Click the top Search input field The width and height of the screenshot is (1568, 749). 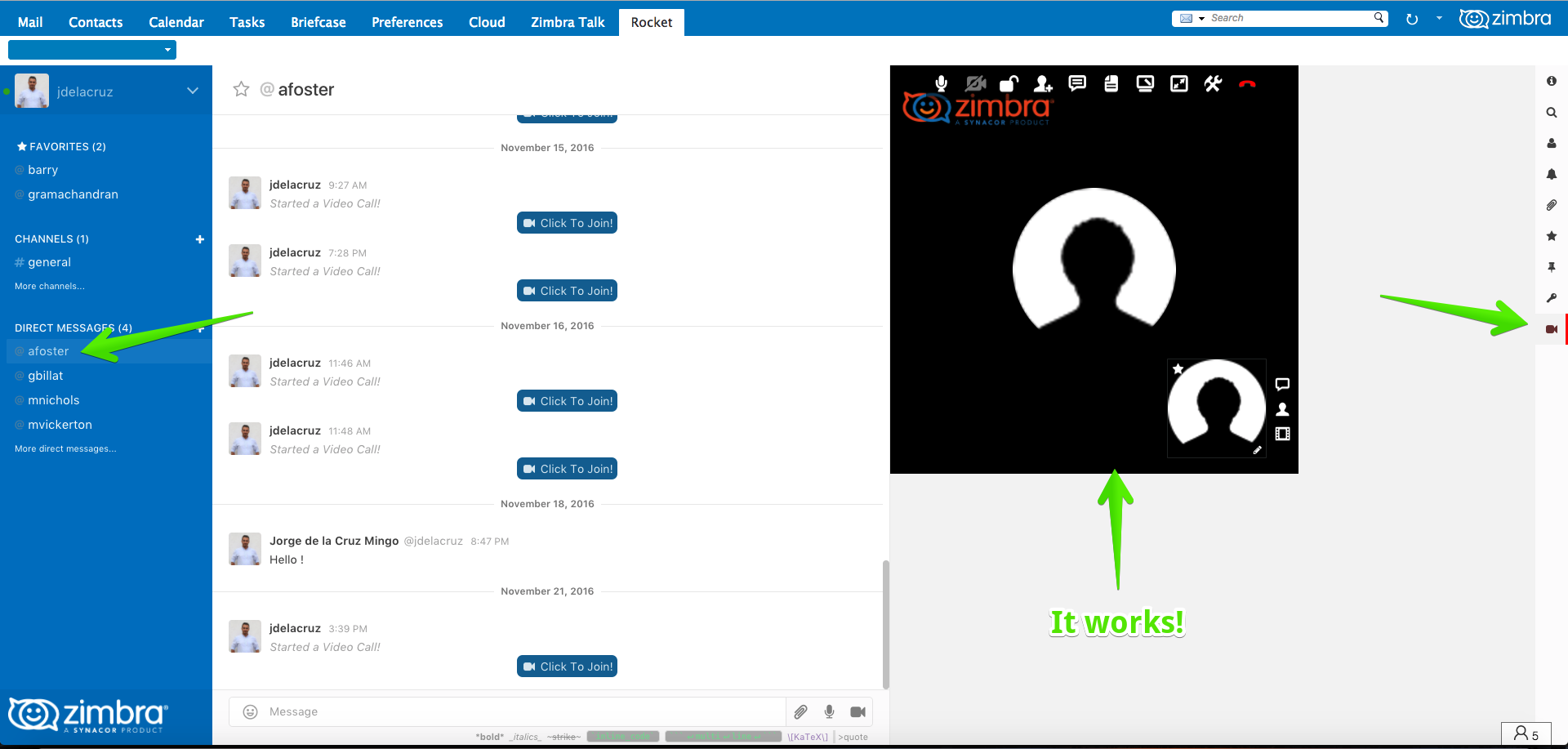tap(1289, 18)
